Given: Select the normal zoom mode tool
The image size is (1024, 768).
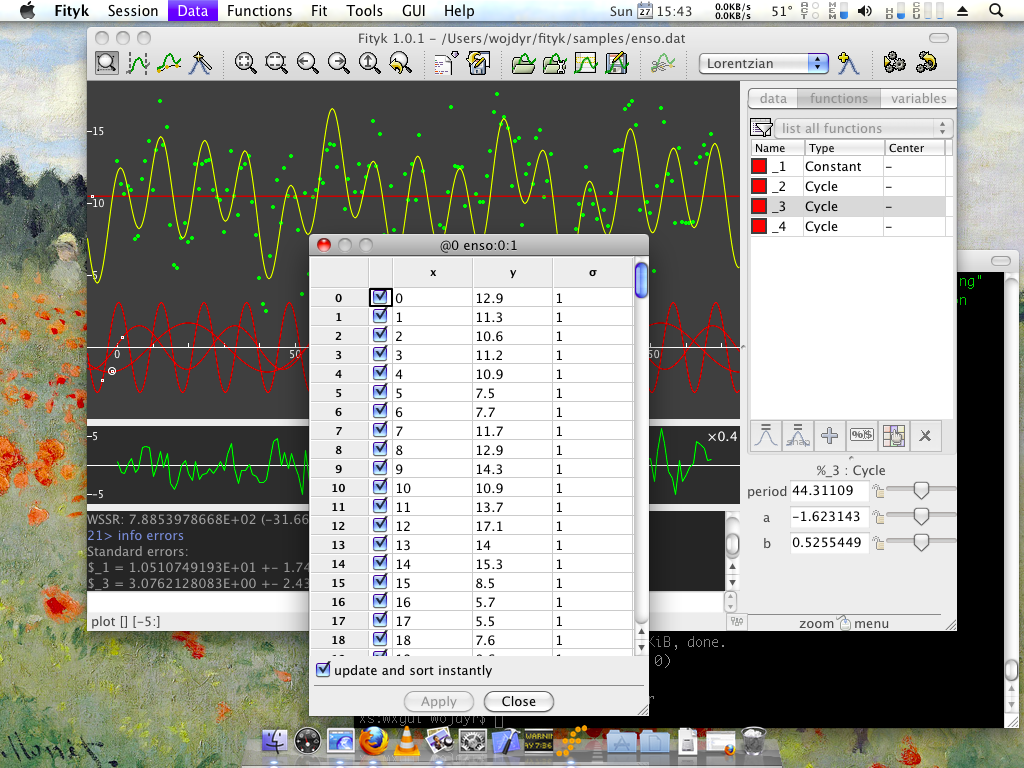Looking at the screenshot, I should point(106,63).
